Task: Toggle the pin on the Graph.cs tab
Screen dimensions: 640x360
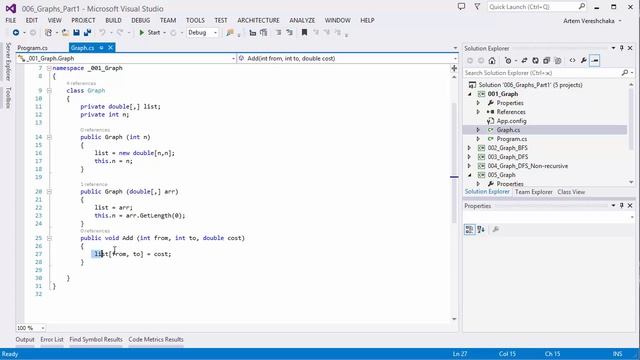Action: coord(101,48)
